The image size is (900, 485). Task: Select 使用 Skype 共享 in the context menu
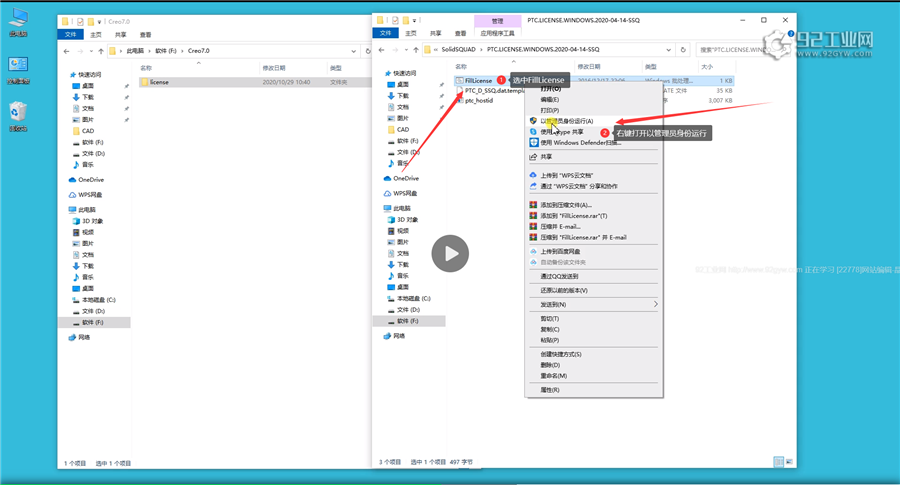click(562, 132)
